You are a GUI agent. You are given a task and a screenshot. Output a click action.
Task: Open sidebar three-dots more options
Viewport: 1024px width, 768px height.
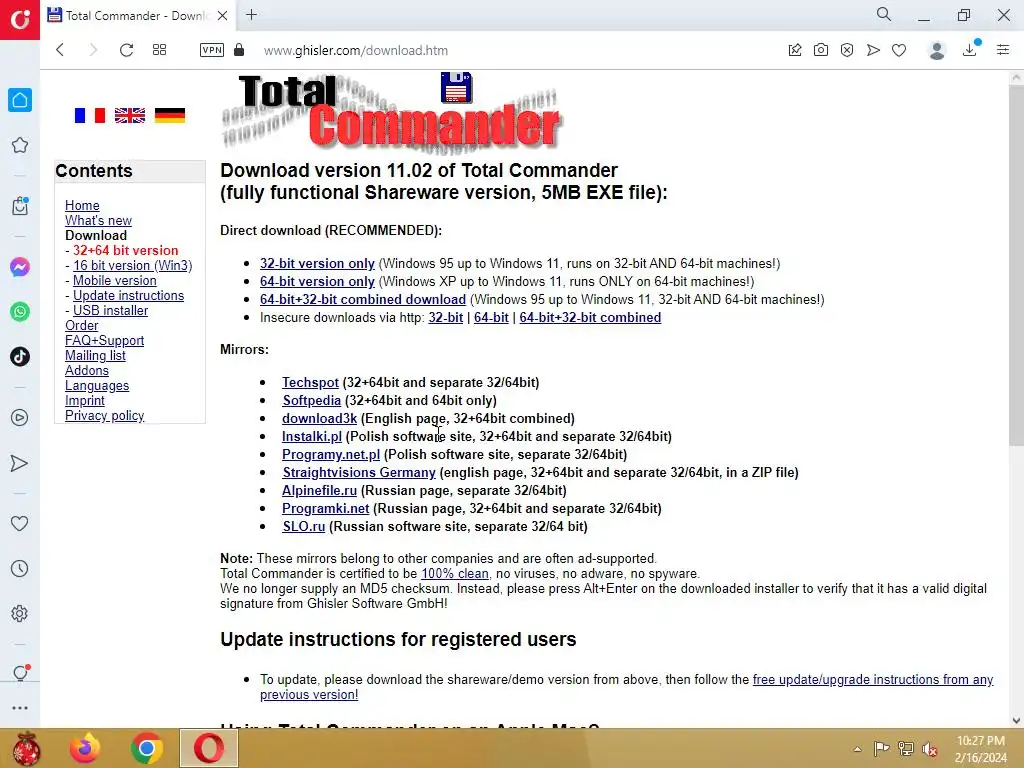pyautogui.click(x=20, y=707)
